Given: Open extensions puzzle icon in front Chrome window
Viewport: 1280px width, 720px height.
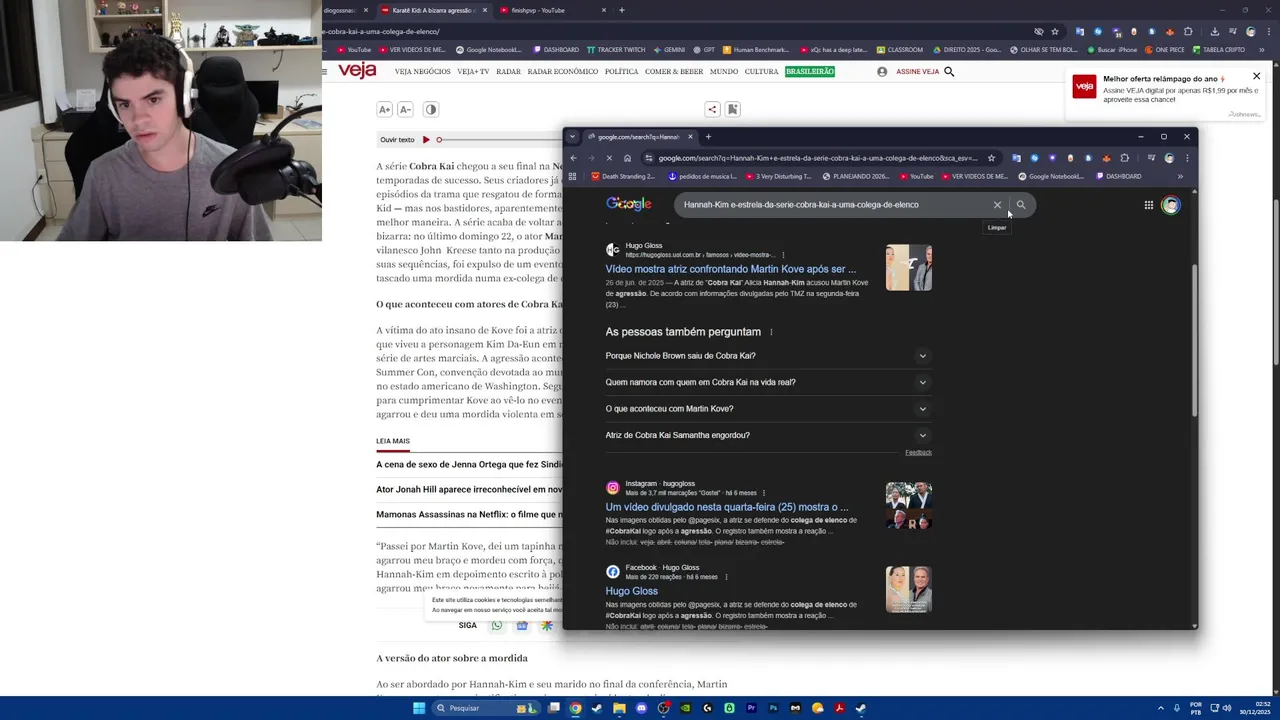Looking at the screenshot, I should point(1124,158).
